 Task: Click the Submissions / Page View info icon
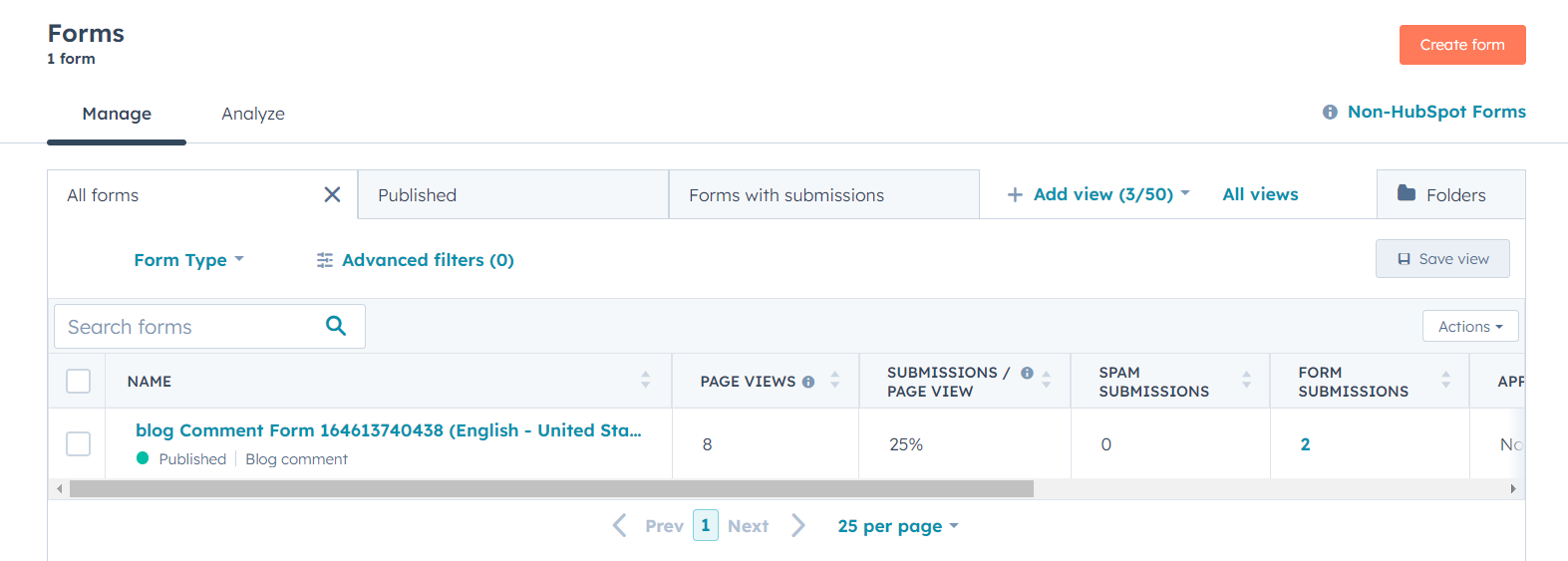[x=1027, y=373]
